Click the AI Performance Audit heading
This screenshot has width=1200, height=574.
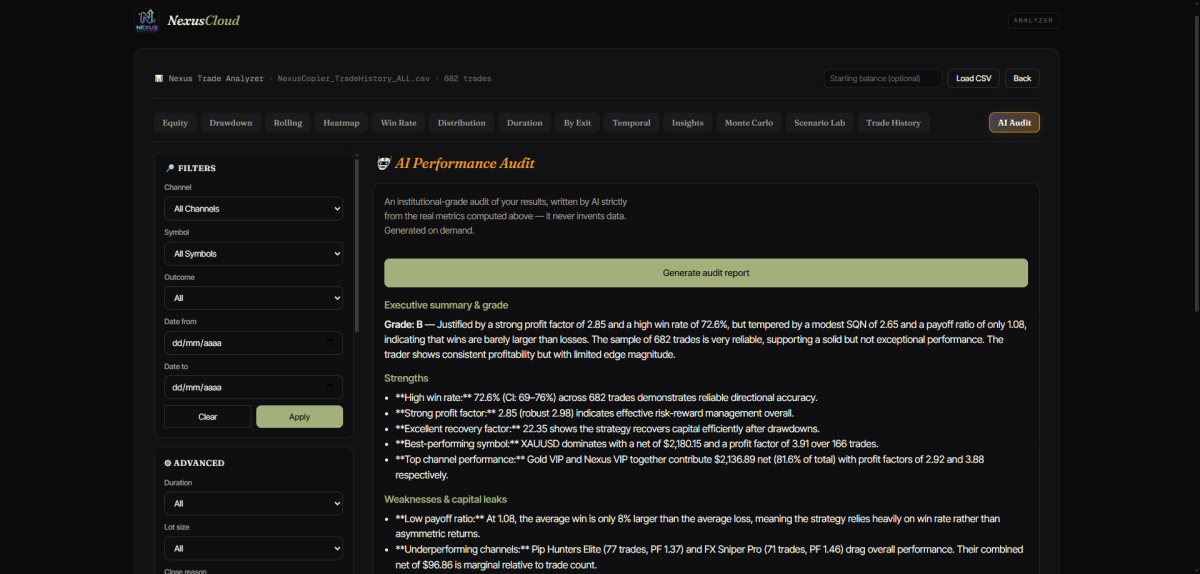[x=465, y=163]
